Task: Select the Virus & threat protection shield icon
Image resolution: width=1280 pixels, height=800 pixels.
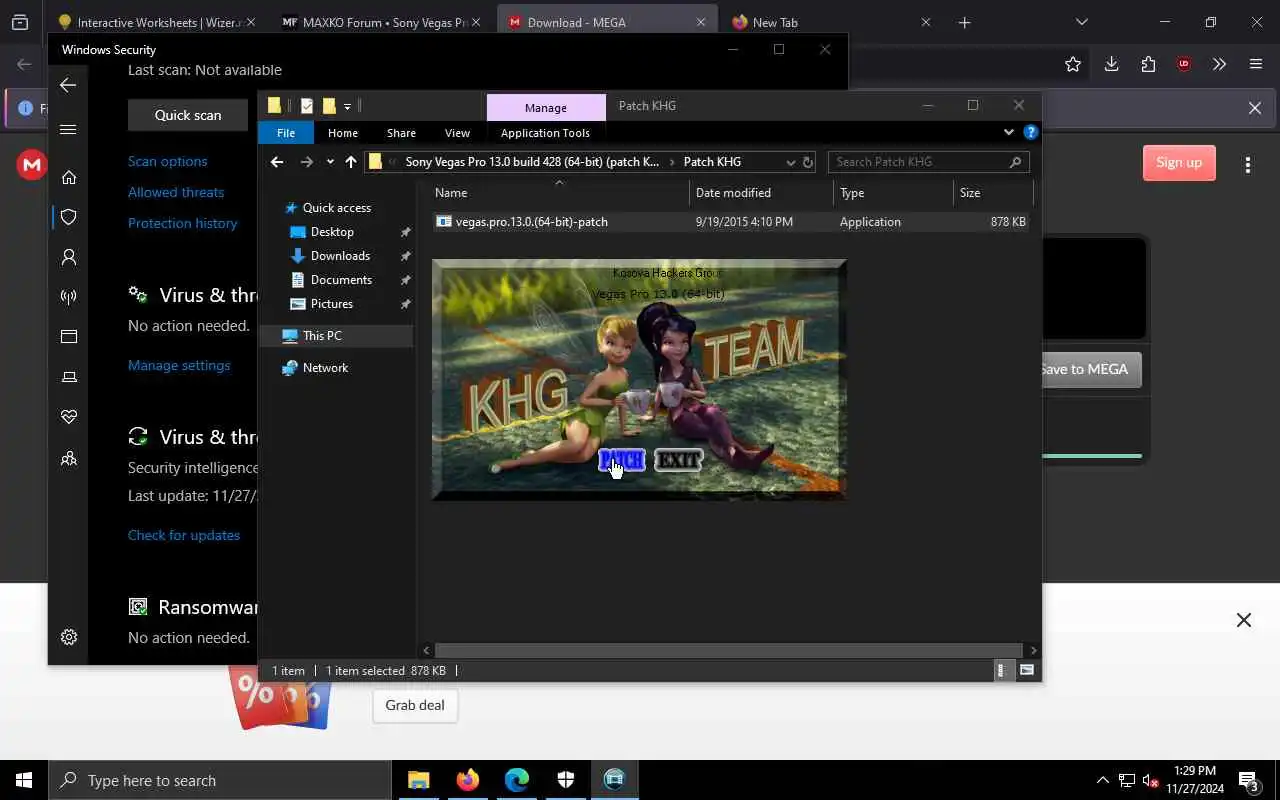Action: [x=69, y=217]
